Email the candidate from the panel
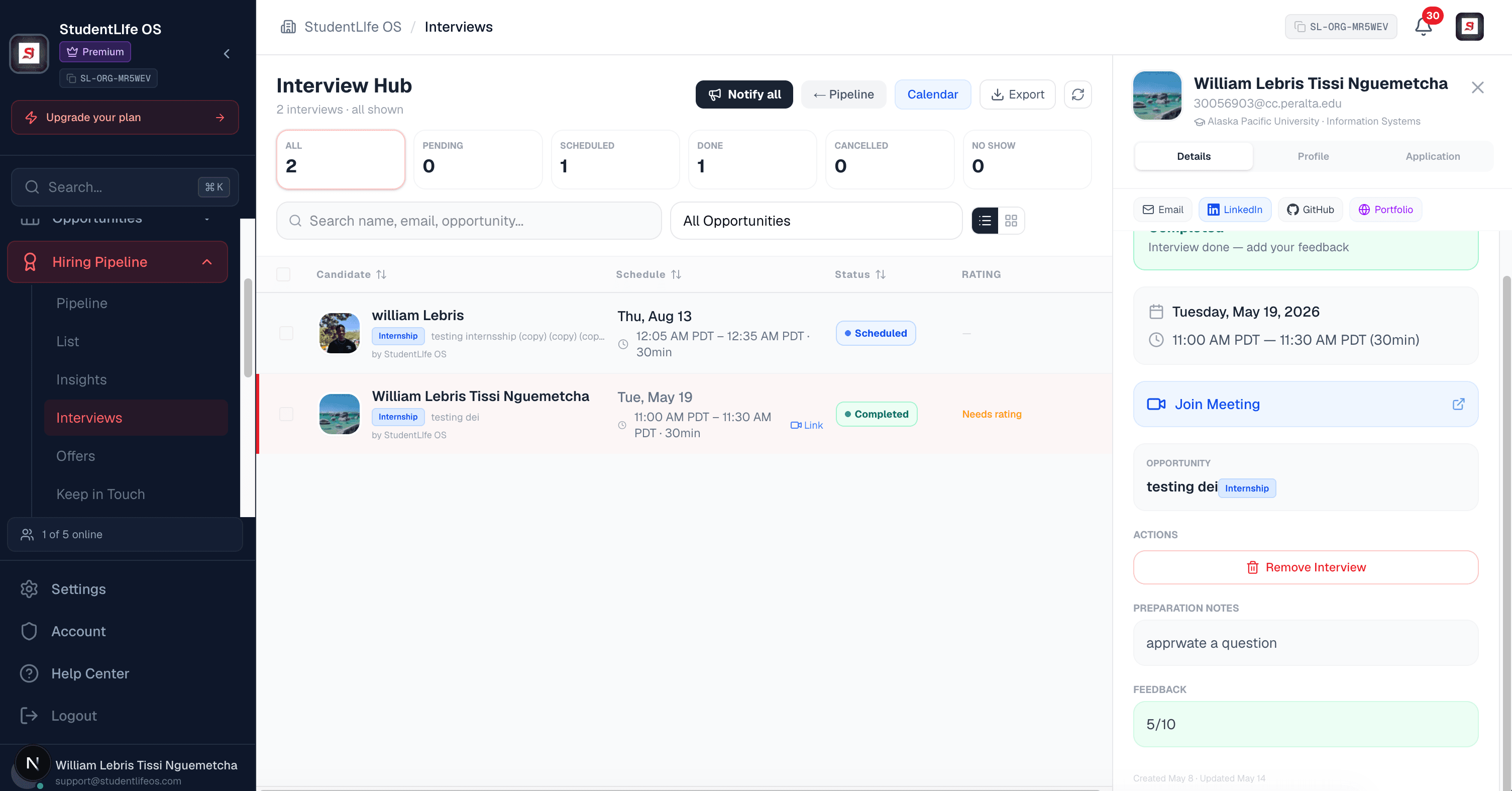 click(1162, 210)
